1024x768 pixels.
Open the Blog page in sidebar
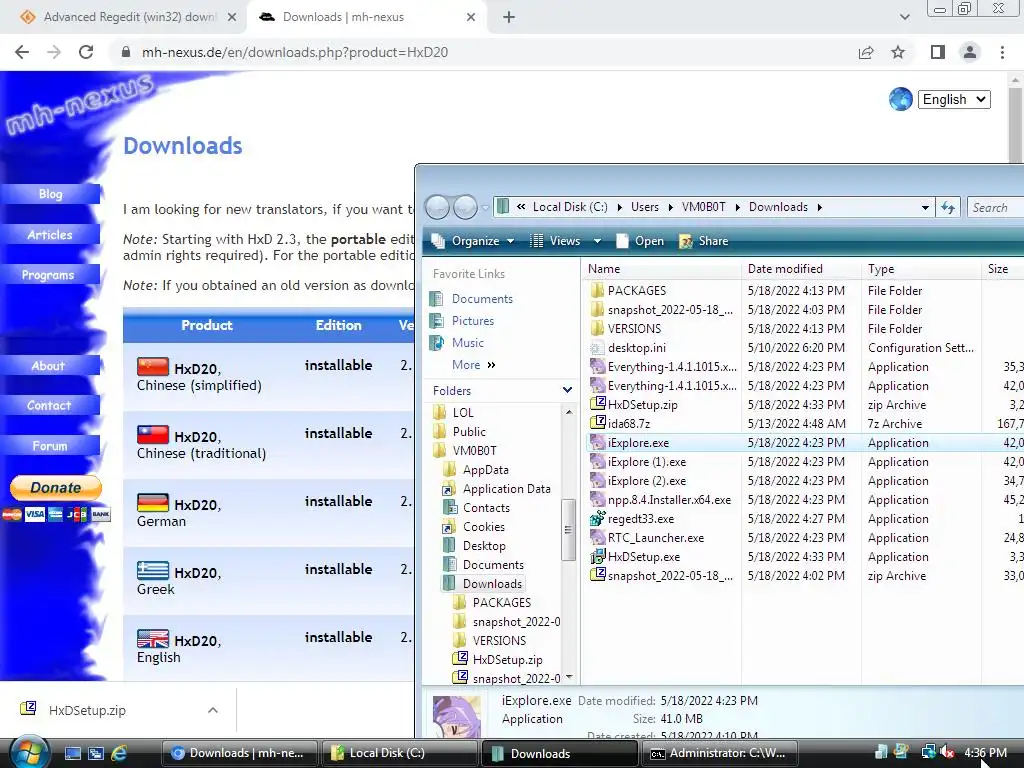(50, 194)
